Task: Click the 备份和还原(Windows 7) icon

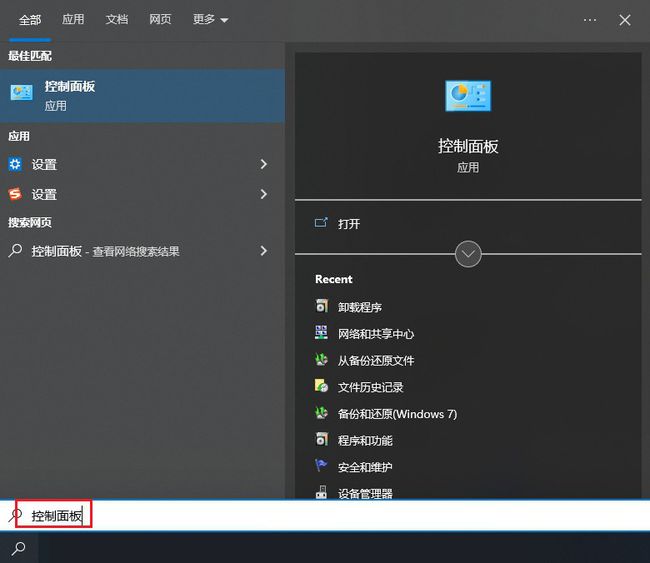Action: 321,413
